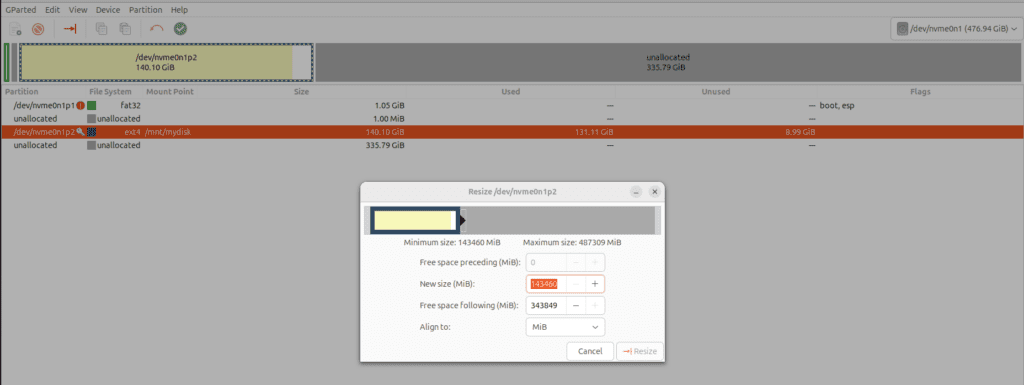The width and height of the screenshot is (1024, 385).
Task: Click the narrow green nvme0n1p1 block in disk map
Action: point(7,63)
